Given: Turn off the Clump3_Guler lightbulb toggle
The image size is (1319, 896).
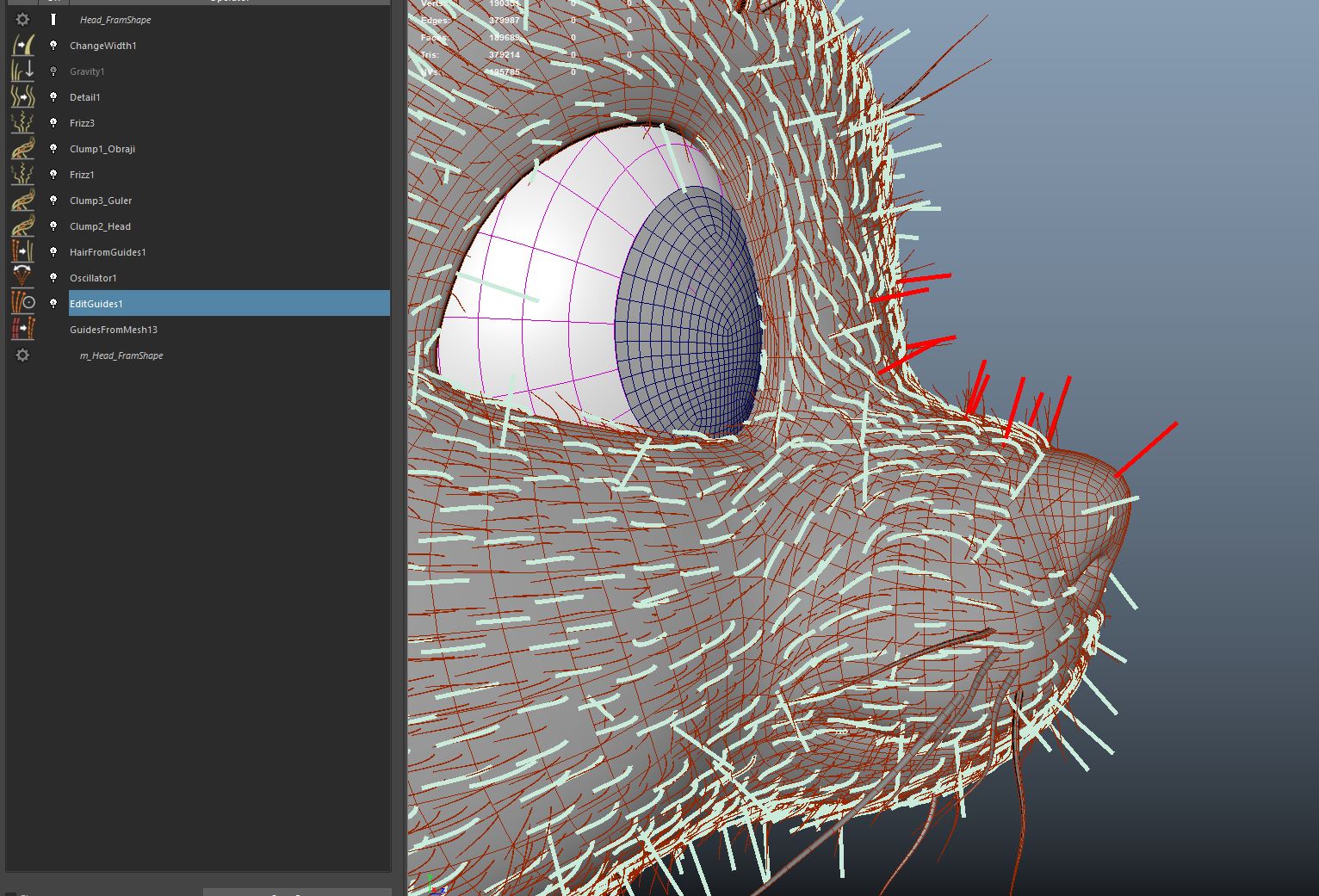Looking at the screenshot, I should pyautogui.click(x=53, y=201).
